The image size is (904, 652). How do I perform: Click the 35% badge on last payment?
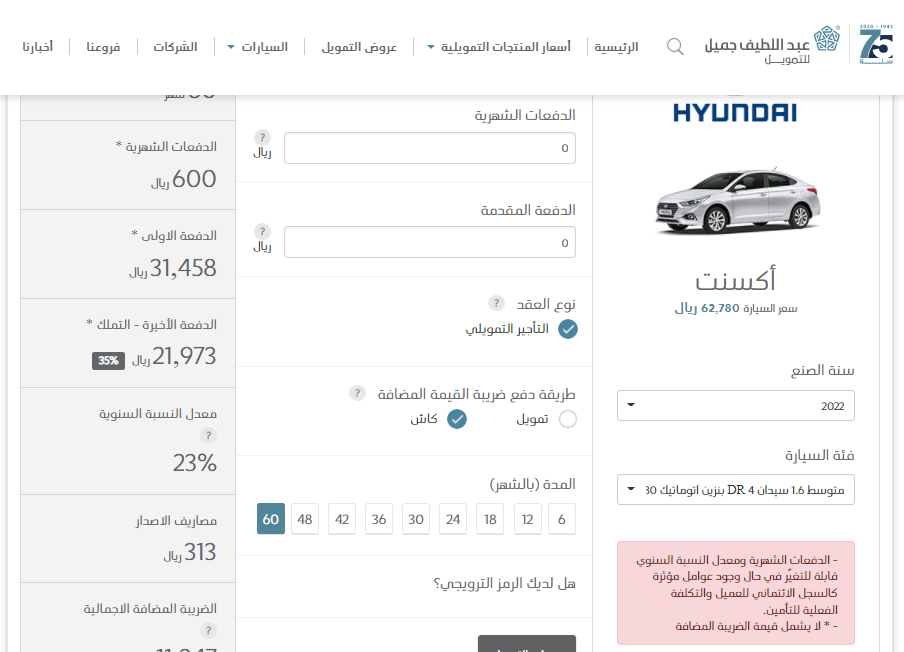click(x=108, y=360)
